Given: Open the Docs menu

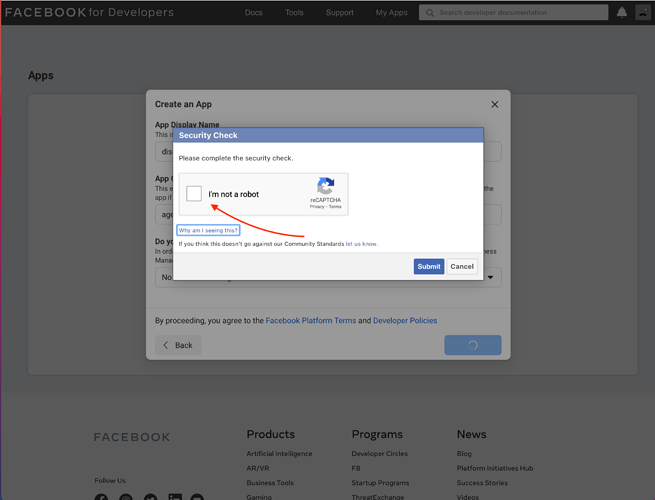Looking at the screenshot, I should click(254, 13).
